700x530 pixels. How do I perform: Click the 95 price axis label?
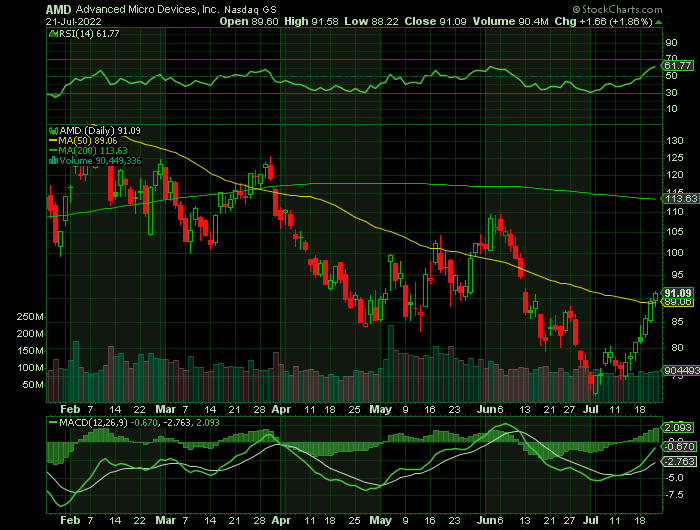click(x=677, y=275)
